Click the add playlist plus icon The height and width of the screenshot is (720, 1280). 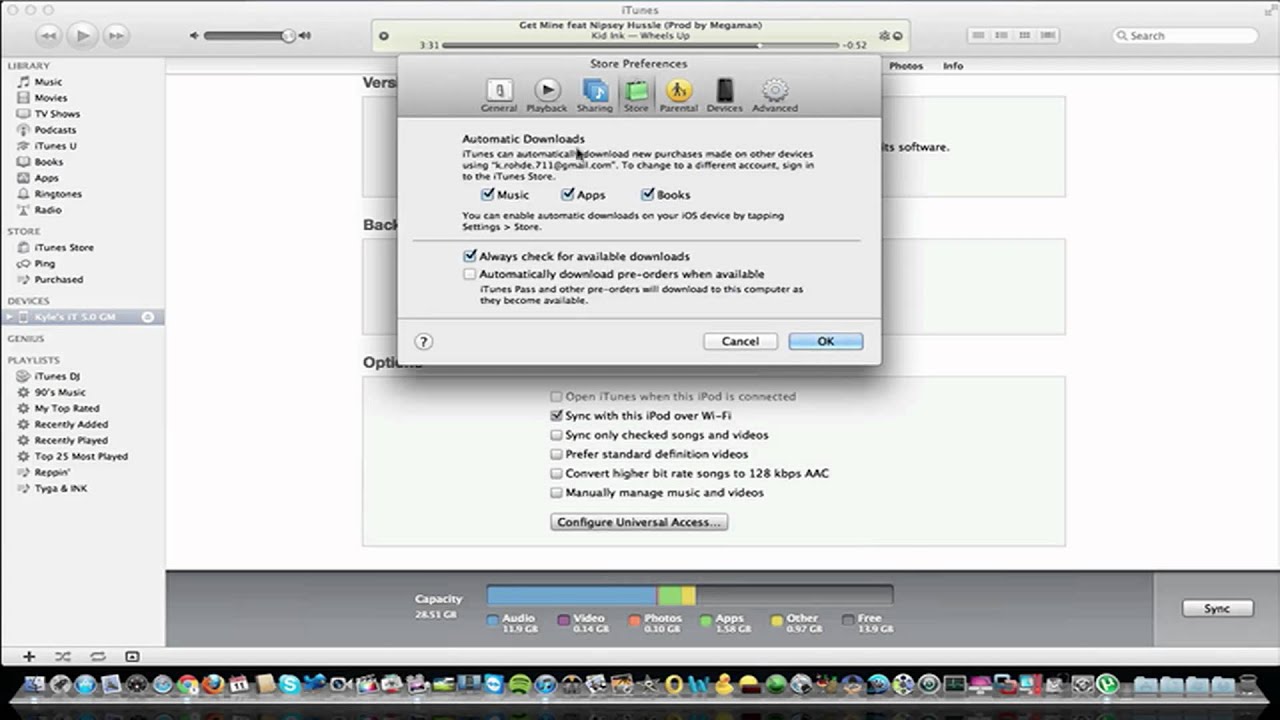pos(29,657)
